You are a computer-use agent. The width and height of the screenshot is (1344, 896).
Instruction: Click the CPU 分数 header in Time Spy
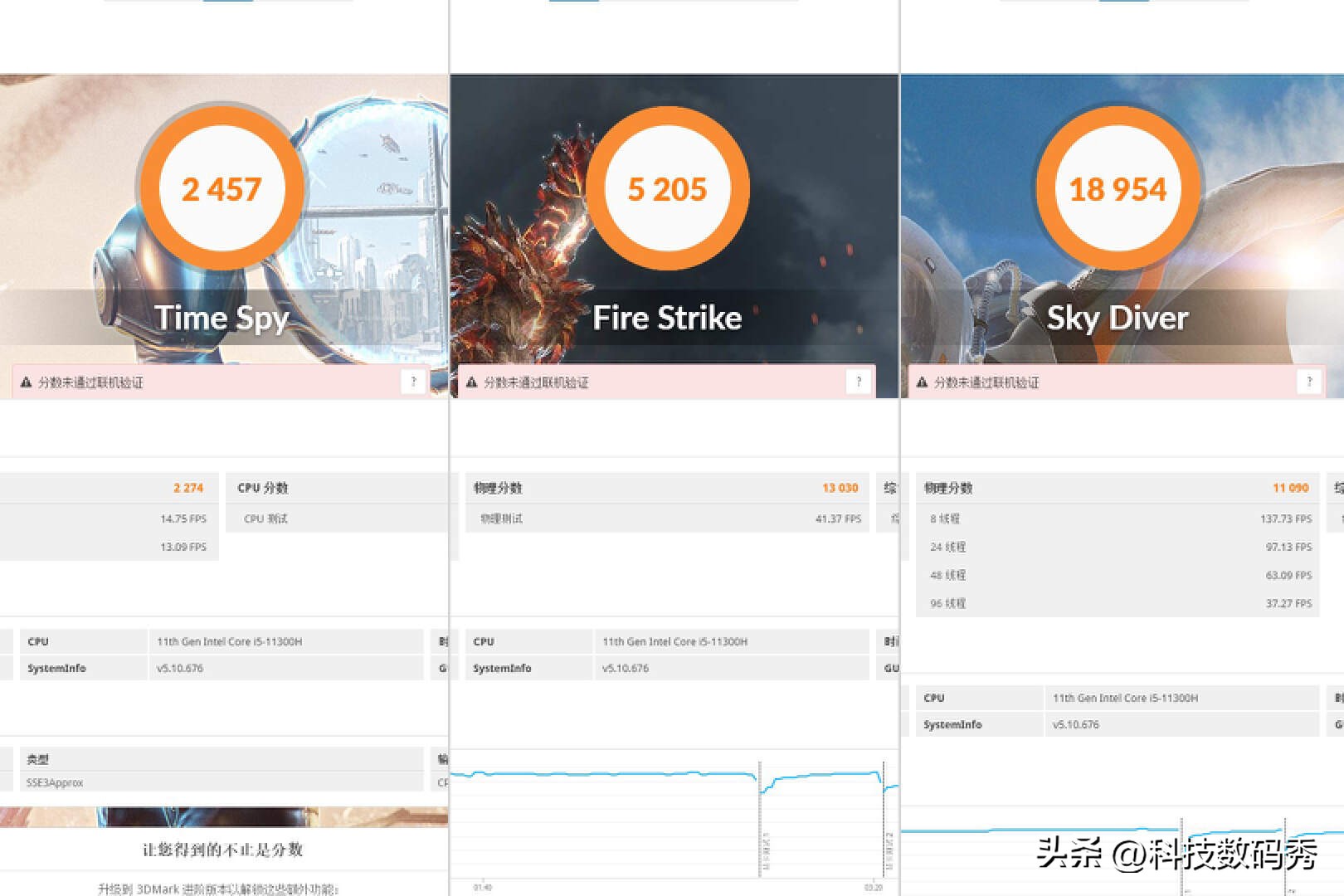[263, 488]
